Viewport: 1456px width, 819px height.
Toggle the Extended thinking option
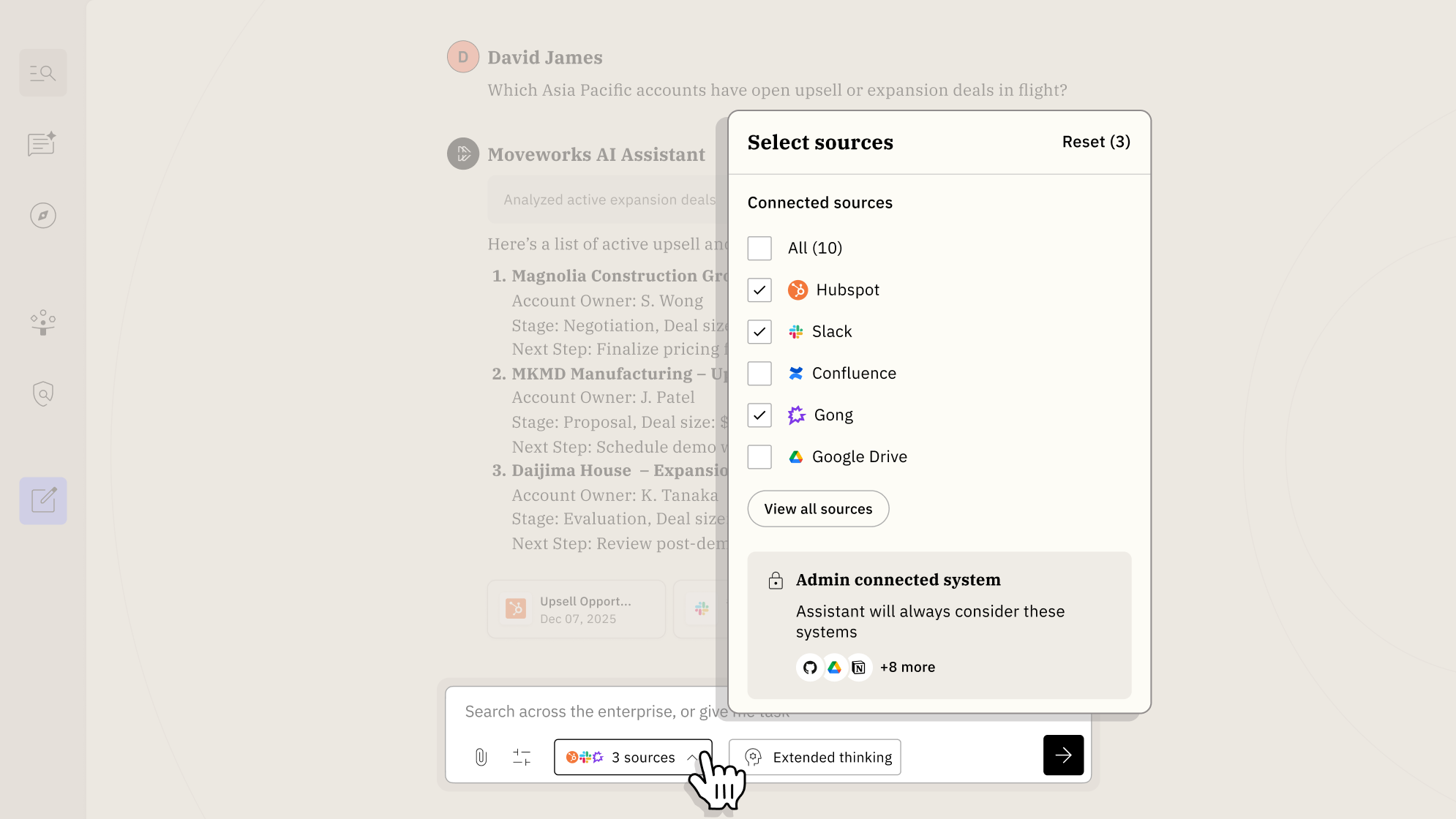[815, 757]
